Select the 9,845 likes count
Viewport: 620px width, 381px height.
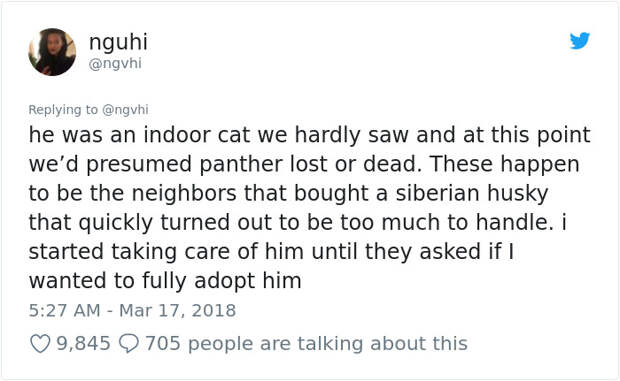point(83,343)
